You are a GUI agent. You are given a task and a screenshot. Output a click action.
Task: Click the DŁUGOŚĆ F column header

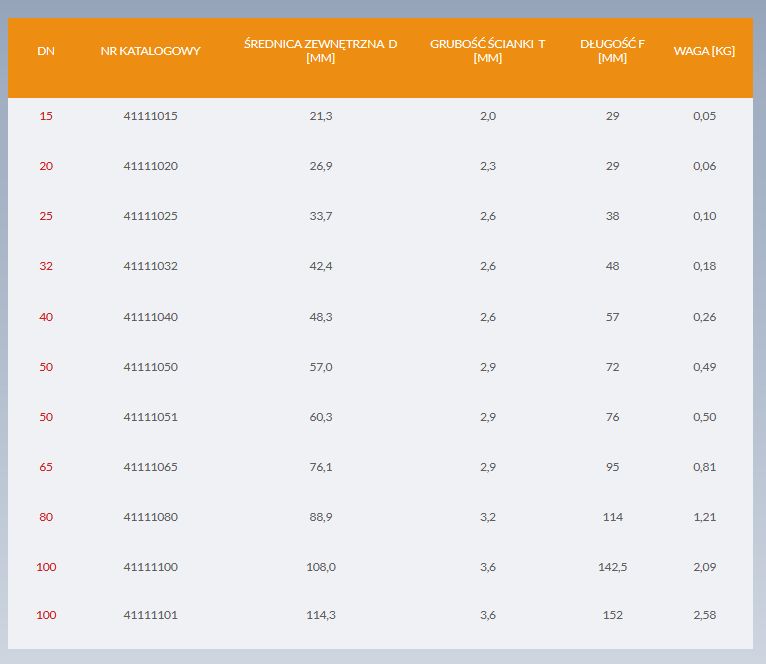point(612,51)
